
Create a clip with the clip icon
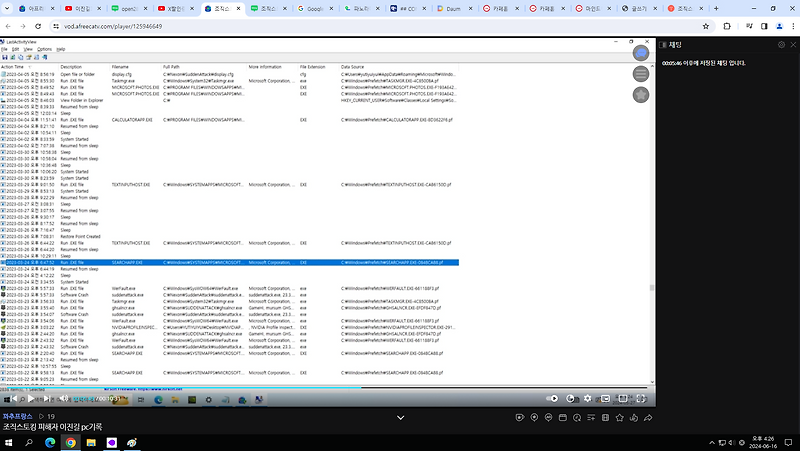click(519, 417)
